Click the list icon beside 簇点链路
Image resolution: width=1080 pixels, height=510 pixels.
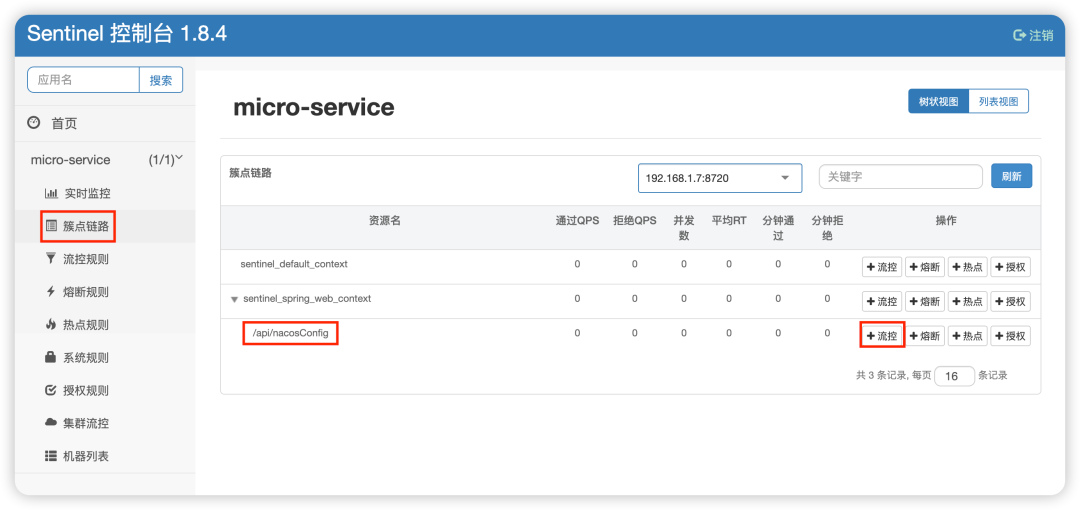click(51, 226)
